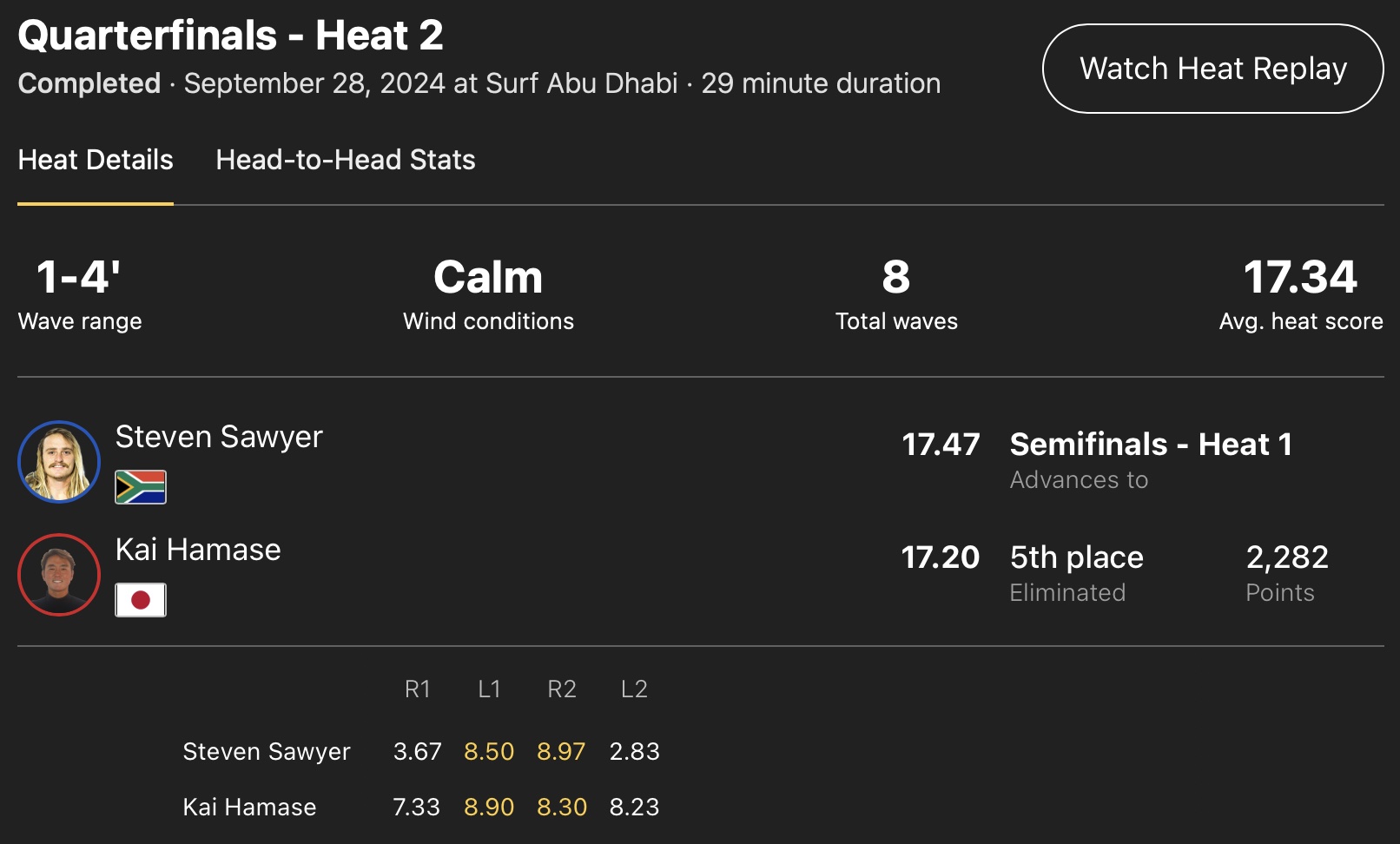This screenshot has width=1400, height=844.
Task: Click the Watch Heat Replay button
Action: (1212, 69)
